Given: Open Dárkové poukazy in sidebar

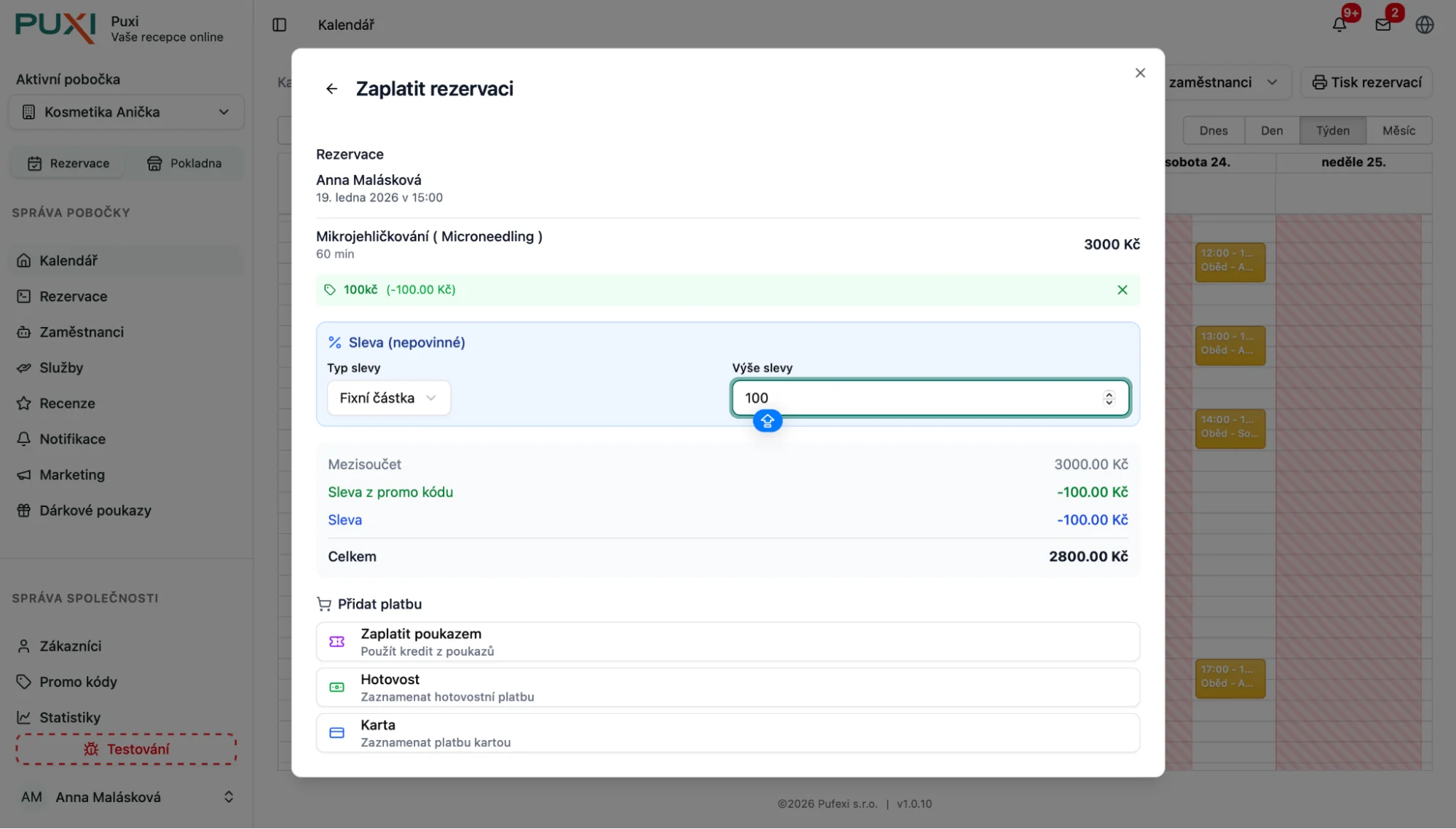Looking at the screenshot, I should coord(95,511).
